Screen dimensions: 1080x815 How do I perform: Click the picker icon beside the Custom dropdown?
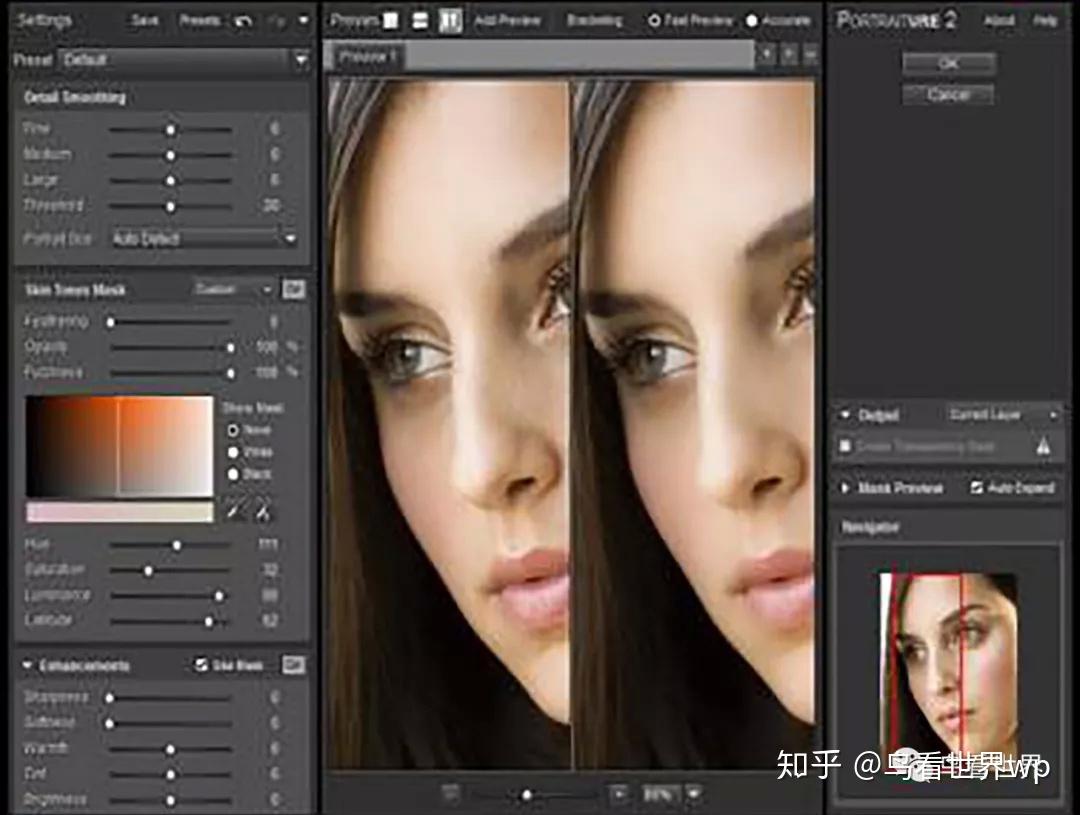[294, 288]
